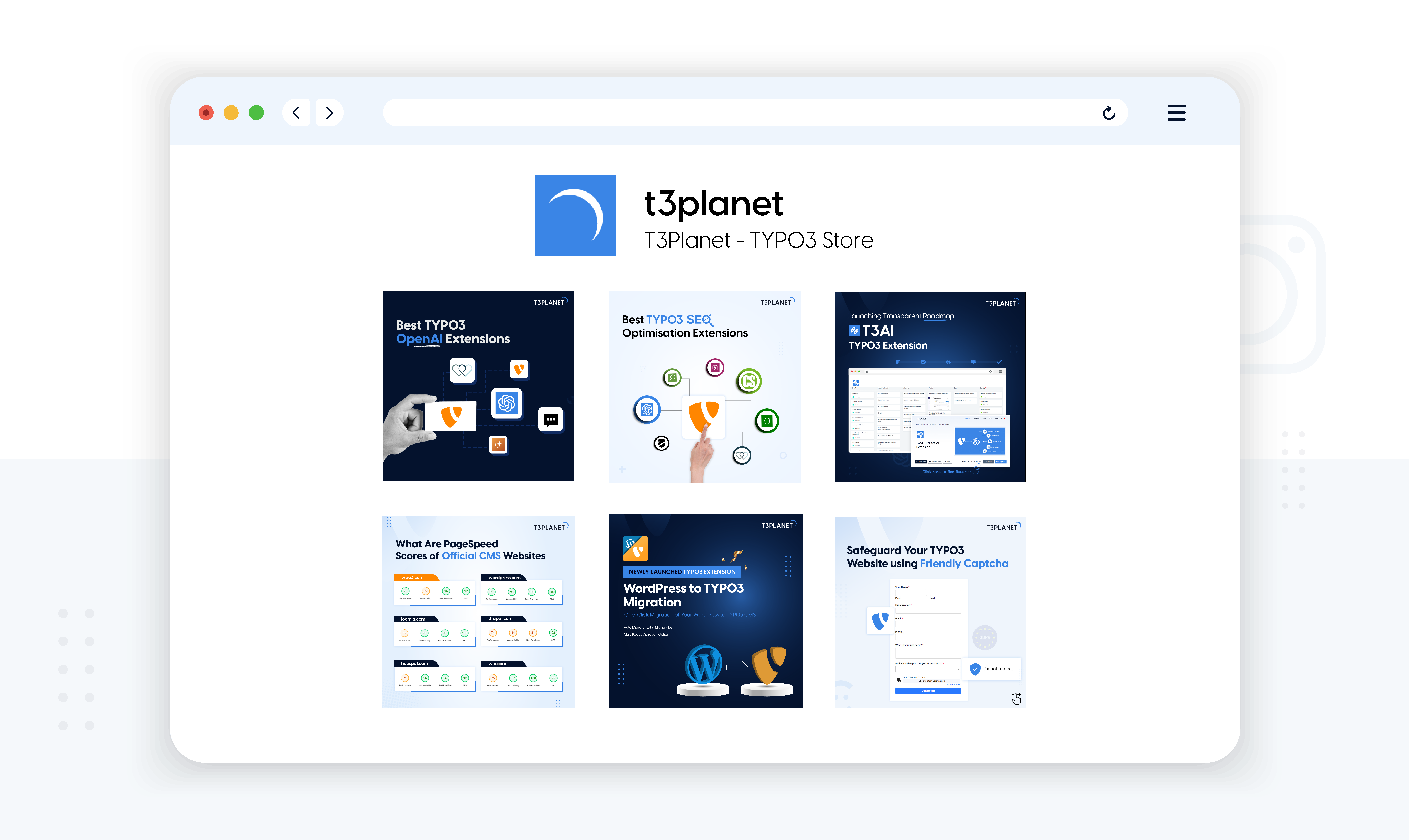Open the 'WordPress to TYPO3 Migration' post
The image size is (1409, 840).
click(x=705, y=611)
